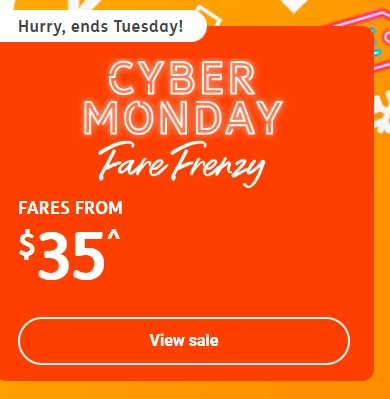The width and height of the screenshot is (390, 399).
Task: Click the number 35 in the fare
Action: (x=71, y=257)
